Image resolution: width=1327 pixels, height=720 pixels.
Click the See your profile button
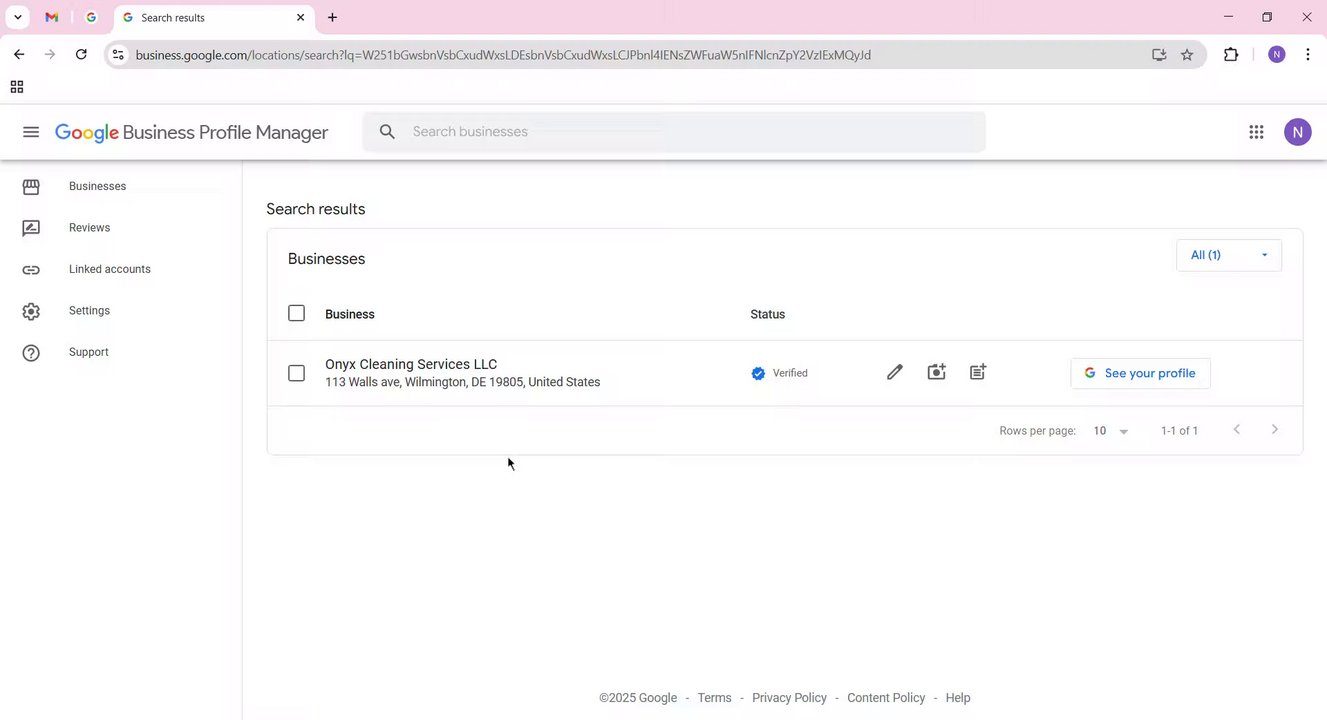(1140, 373)
